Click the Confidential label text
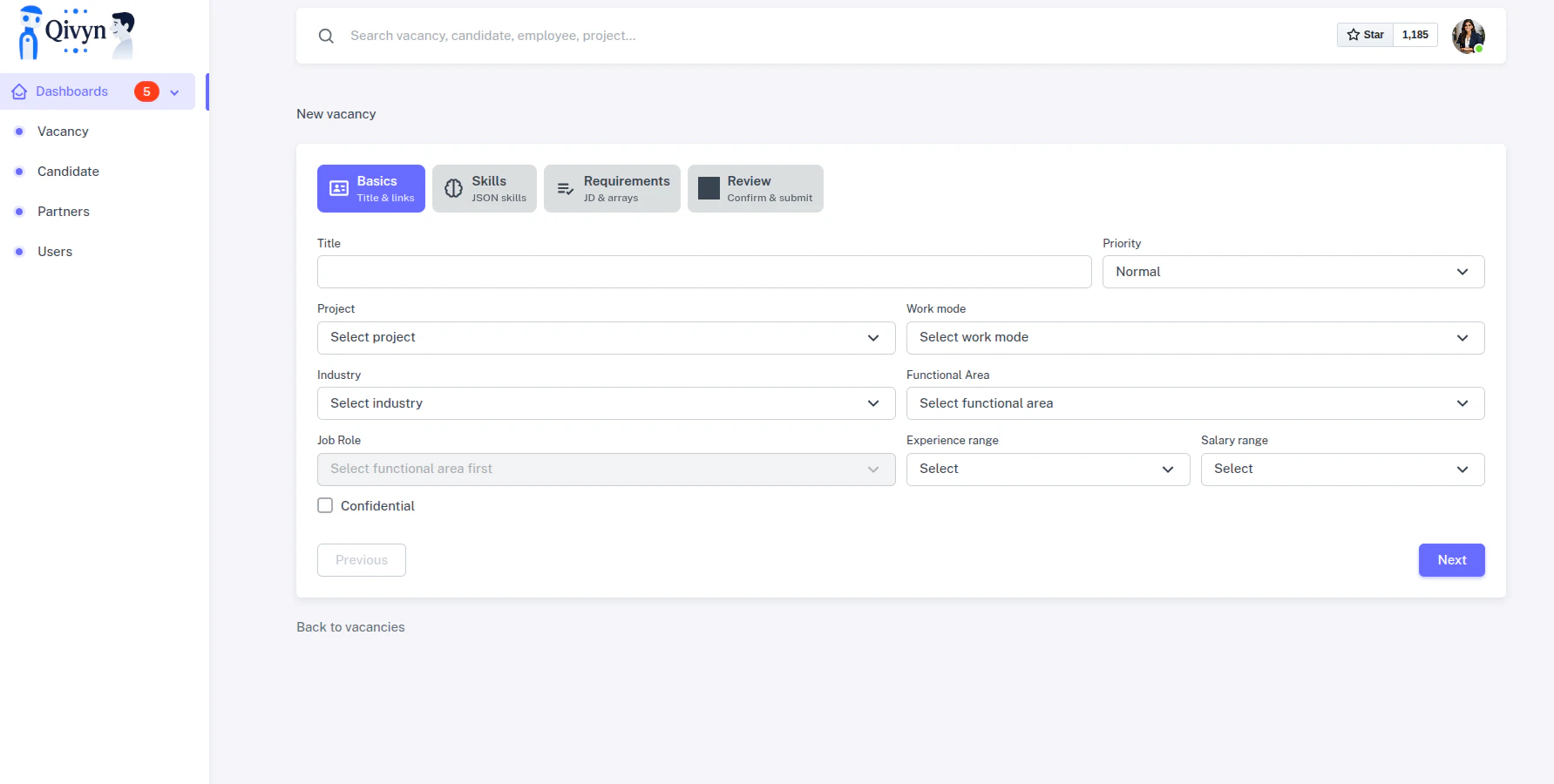This screenshot has width=1554, height=784. tap(377, 506)
